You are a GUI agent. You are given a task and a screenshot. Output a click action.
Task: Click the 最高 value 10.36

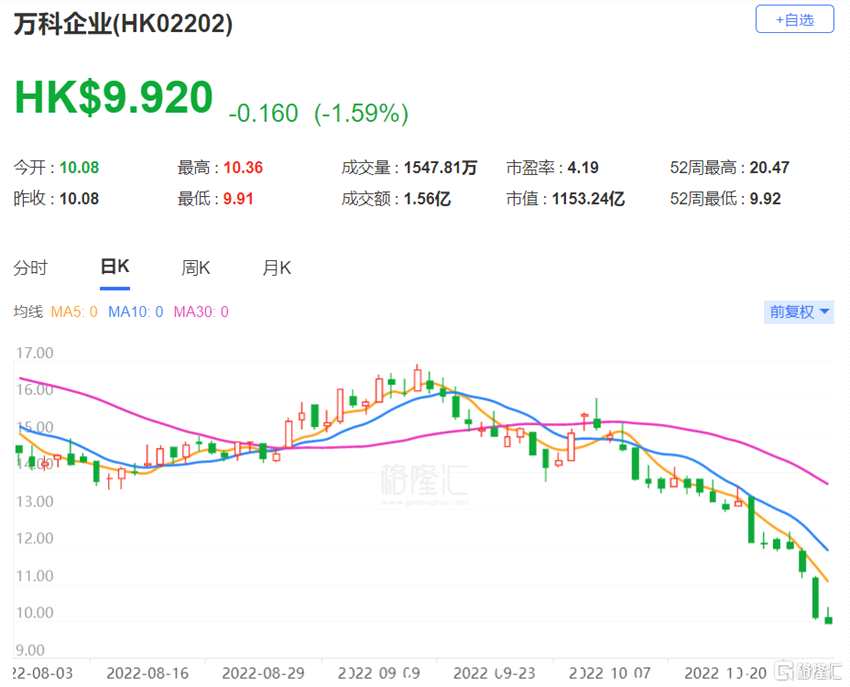(x=243, y=168)
